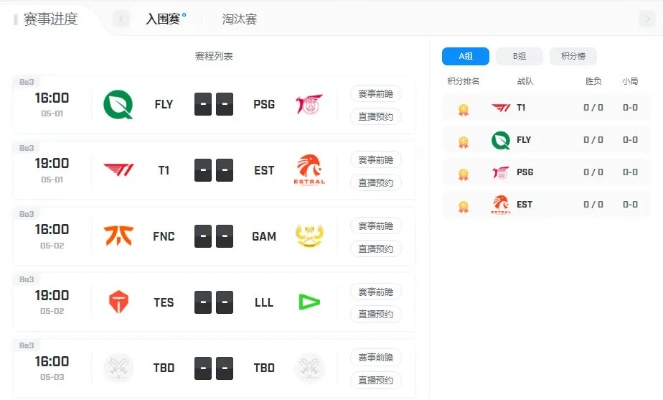The height and width of the screenshot is (400, 663).
Task: Click EST logo in group A standings
Action: (x=501, y=205)
